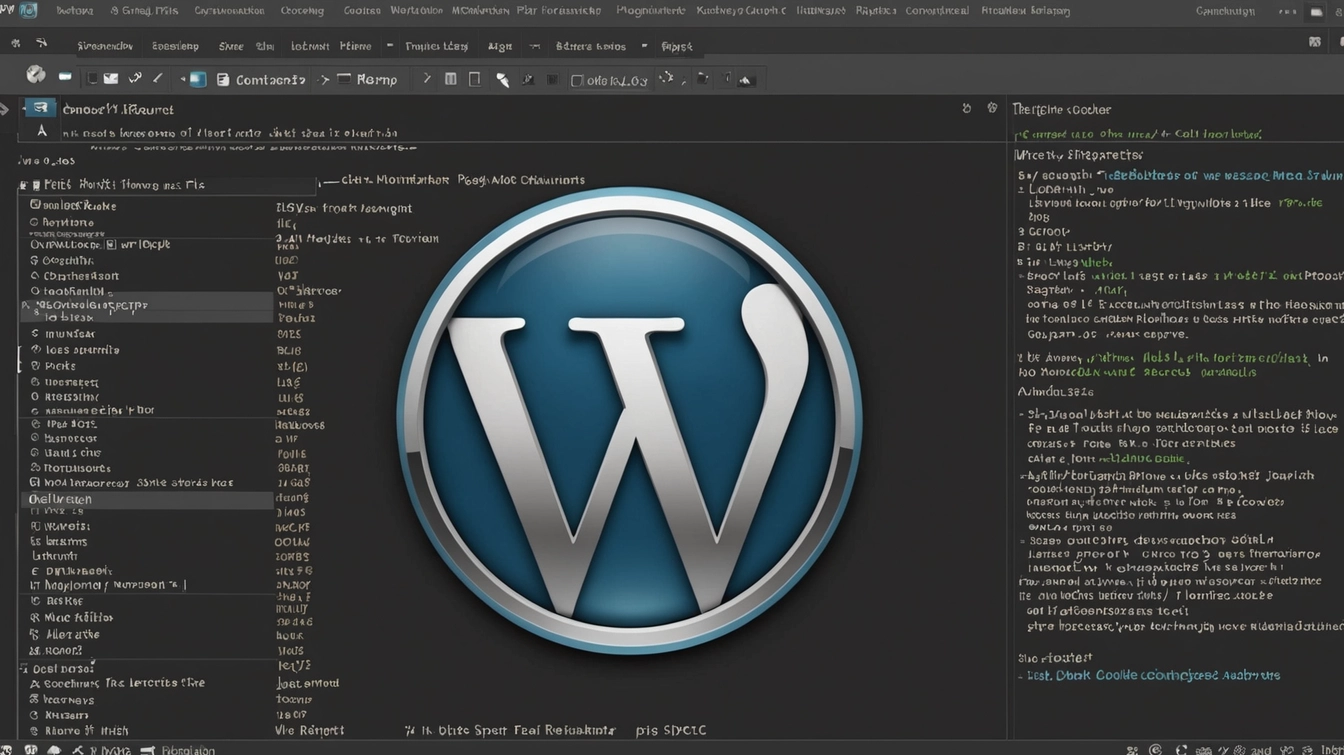Click the mountain-shaped icon at toolbar end

pos(745,80)
